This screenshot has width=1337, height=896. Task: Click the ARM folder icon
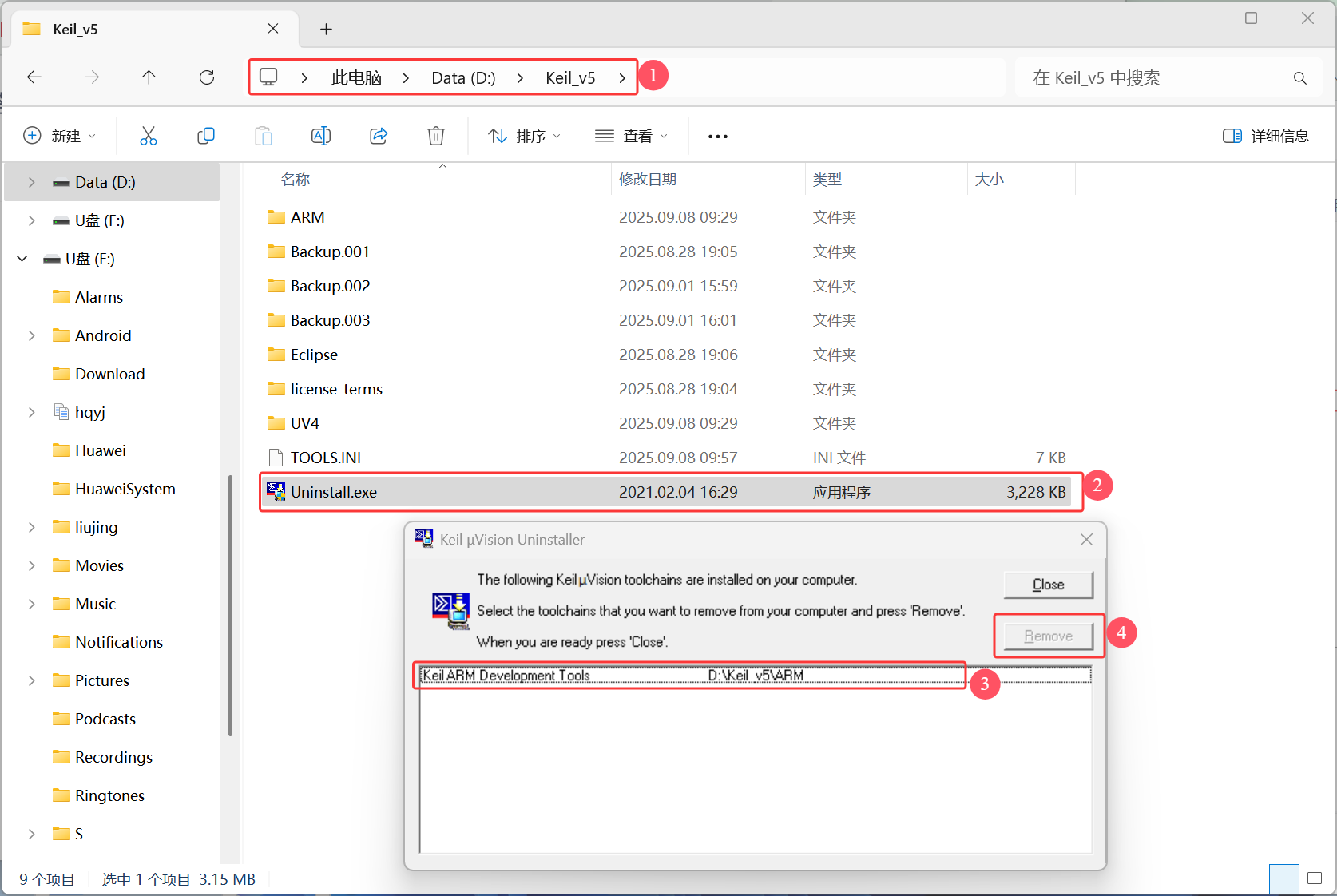click(276, 217)
